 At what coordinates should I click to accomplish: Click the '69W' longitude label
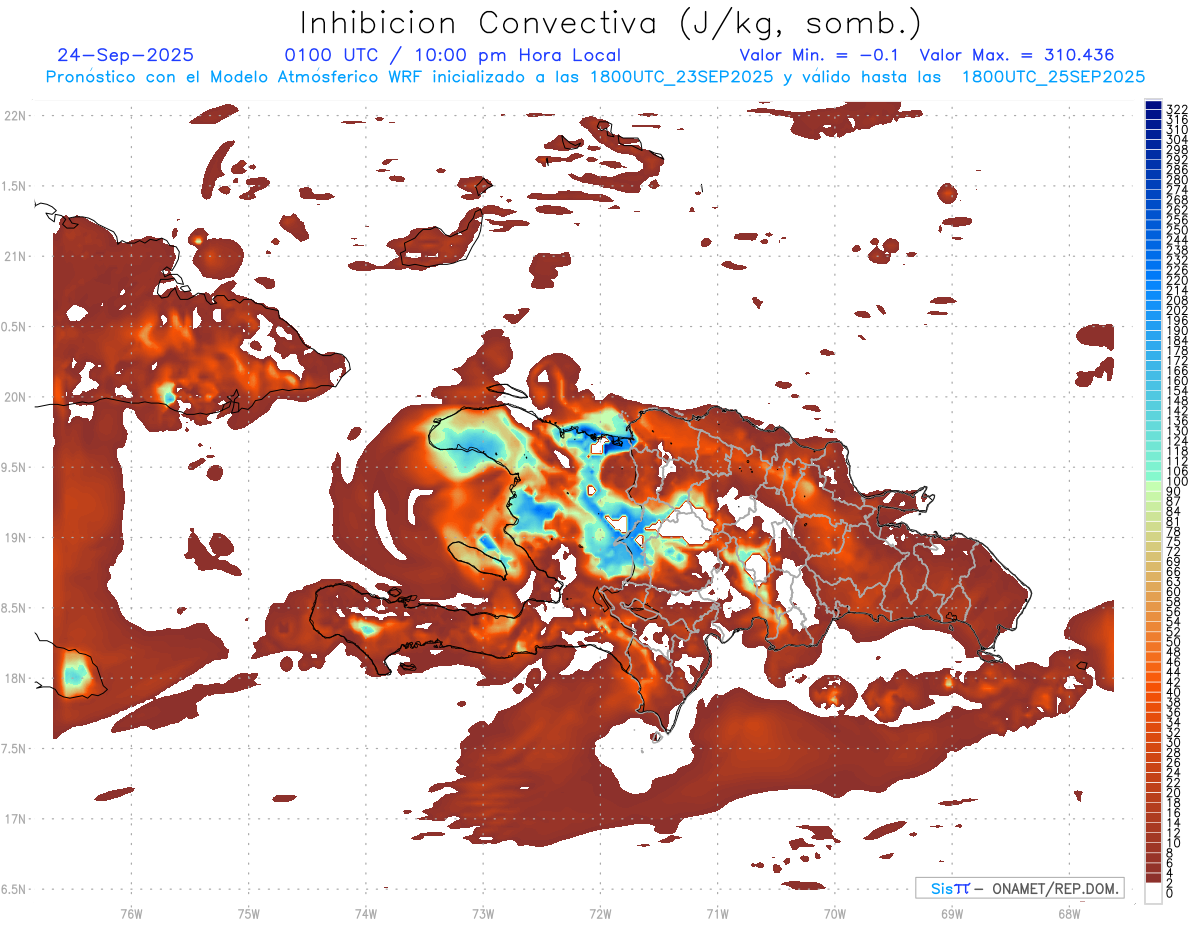(x=952, y=913)
